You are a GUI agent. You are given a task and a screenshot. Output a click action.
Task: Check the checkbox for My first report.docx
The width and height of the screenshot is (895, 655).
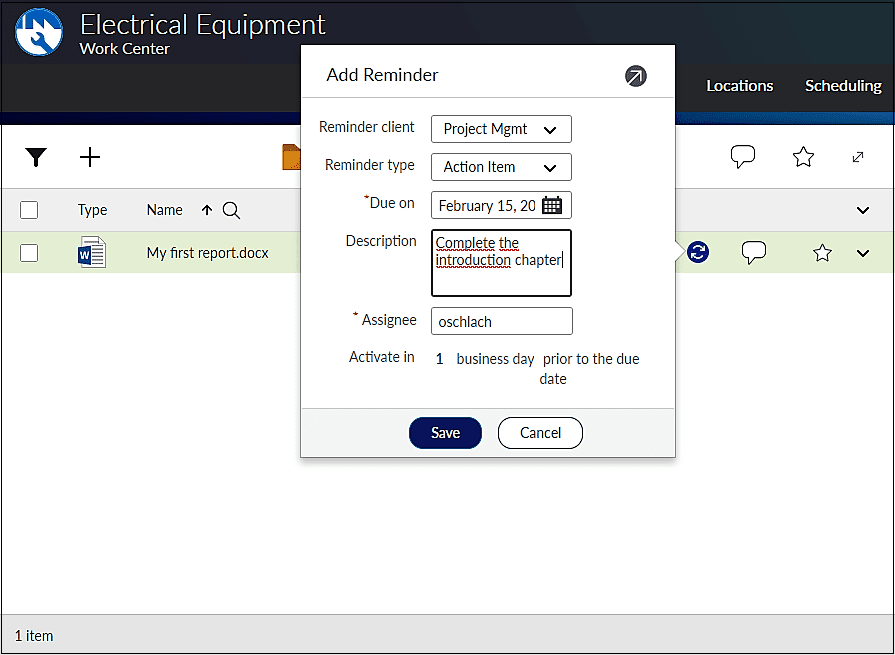(29, 252)
